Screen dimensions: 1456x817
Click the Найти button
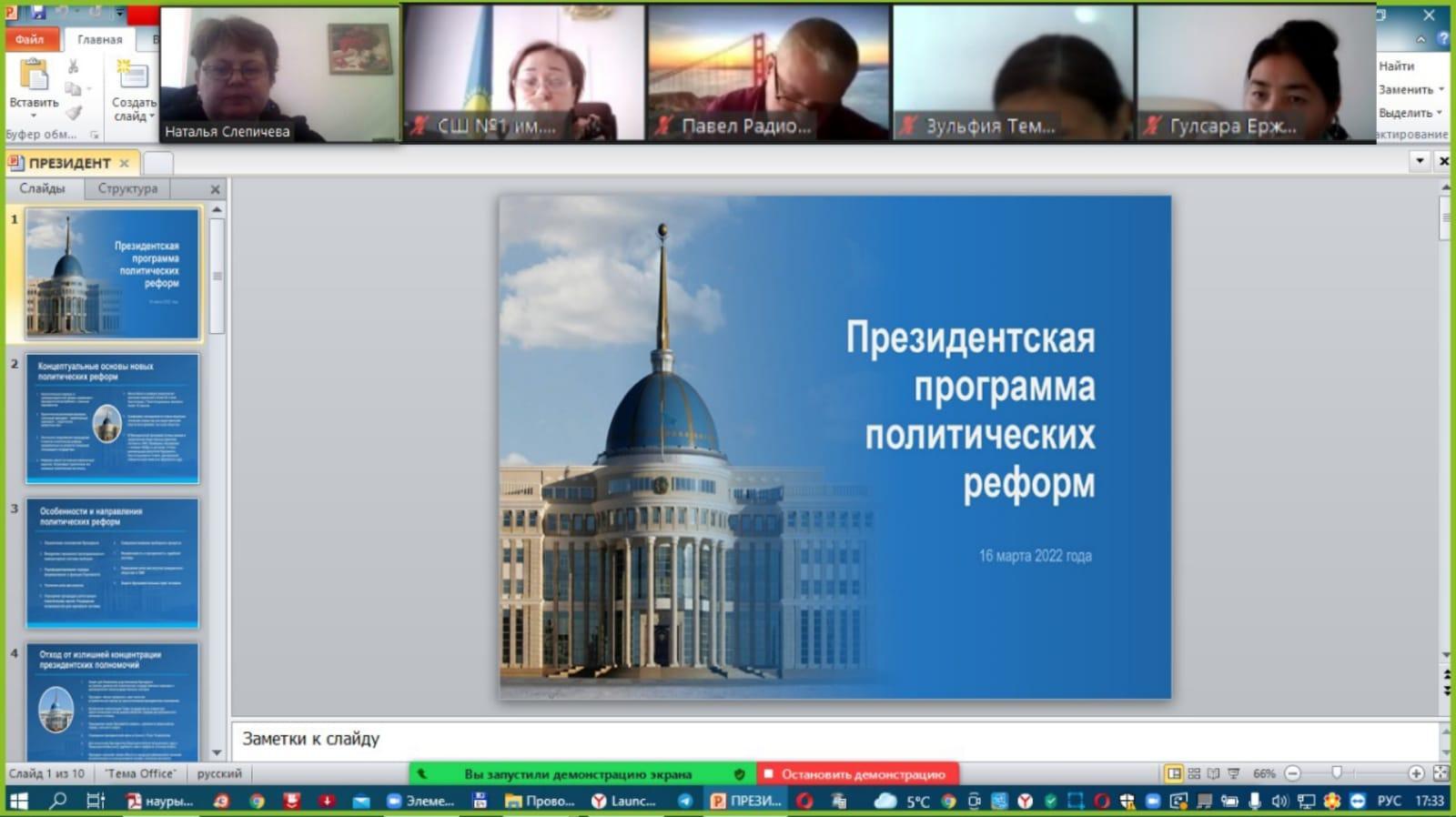pos(1396,66)
